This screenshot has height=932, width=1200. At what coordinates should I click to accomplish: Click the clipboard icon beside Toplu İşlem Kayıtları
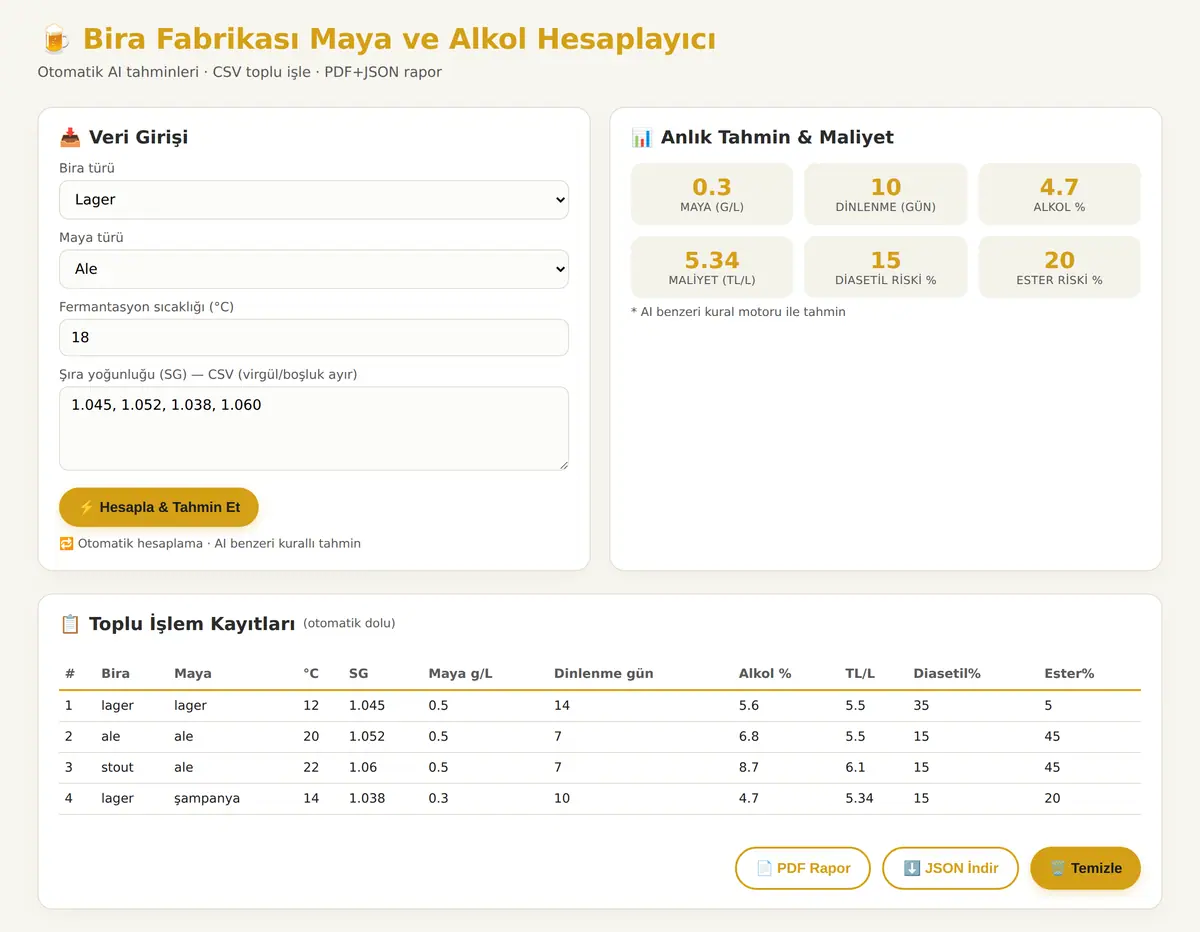pos(70,624)
